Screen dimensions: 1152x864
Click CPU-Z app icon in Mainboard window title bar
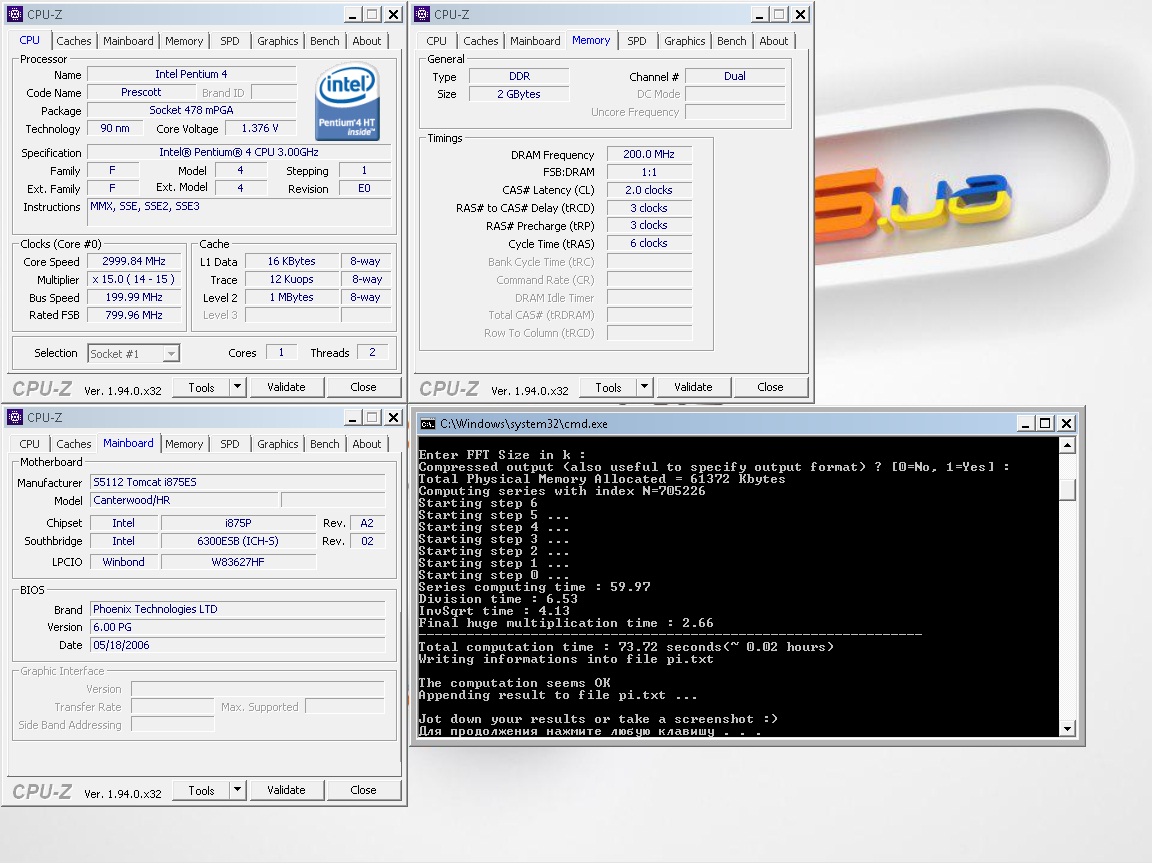(x=15, y=417)
